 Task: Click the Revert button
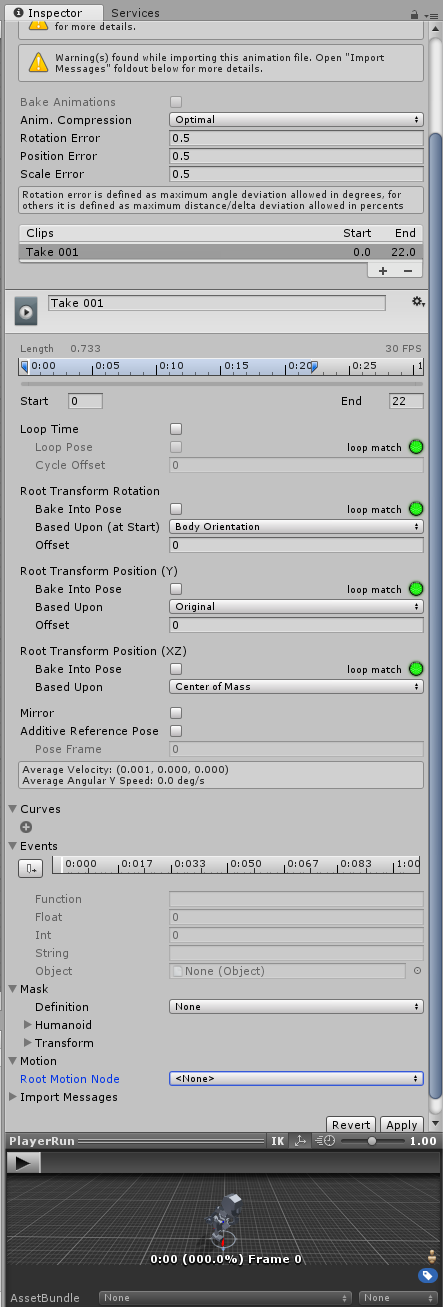pyautogui.click(x=351, y=1125)
